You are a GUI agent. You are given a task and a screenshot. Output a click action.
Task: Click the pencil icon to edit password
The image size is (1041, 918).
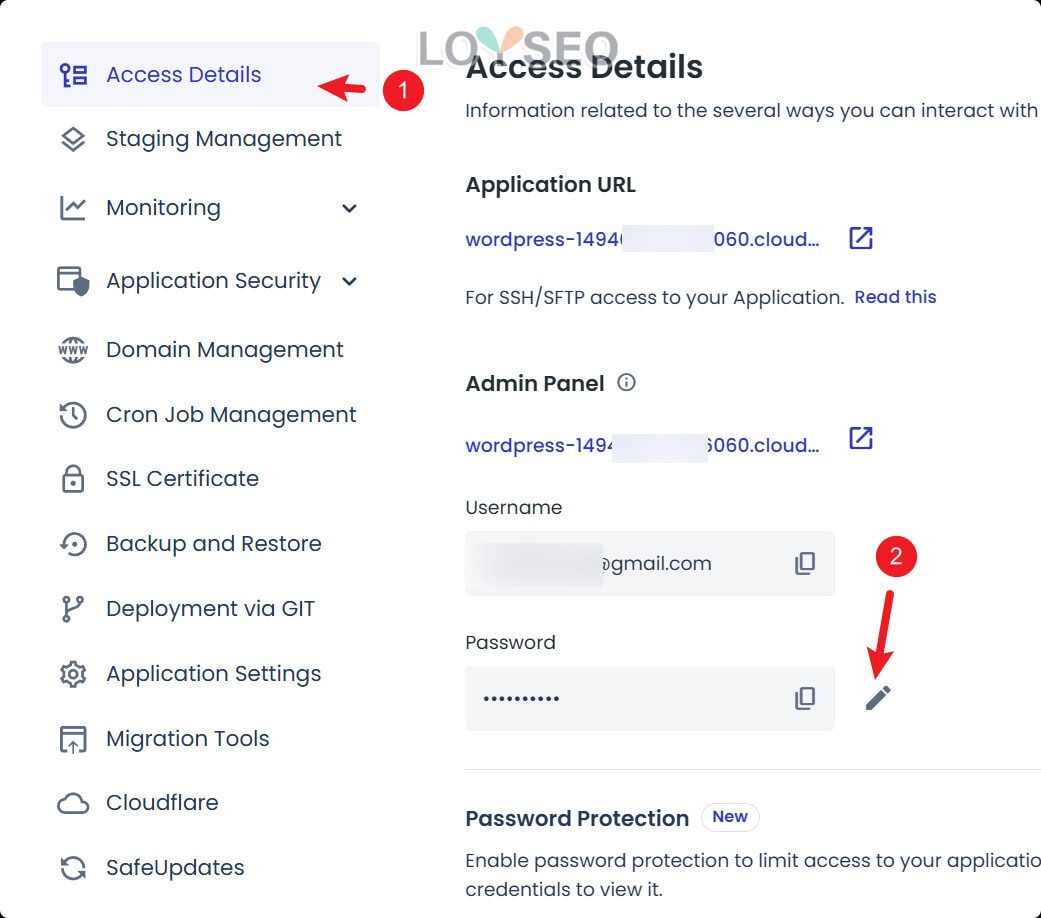click(x=877, y=698)
